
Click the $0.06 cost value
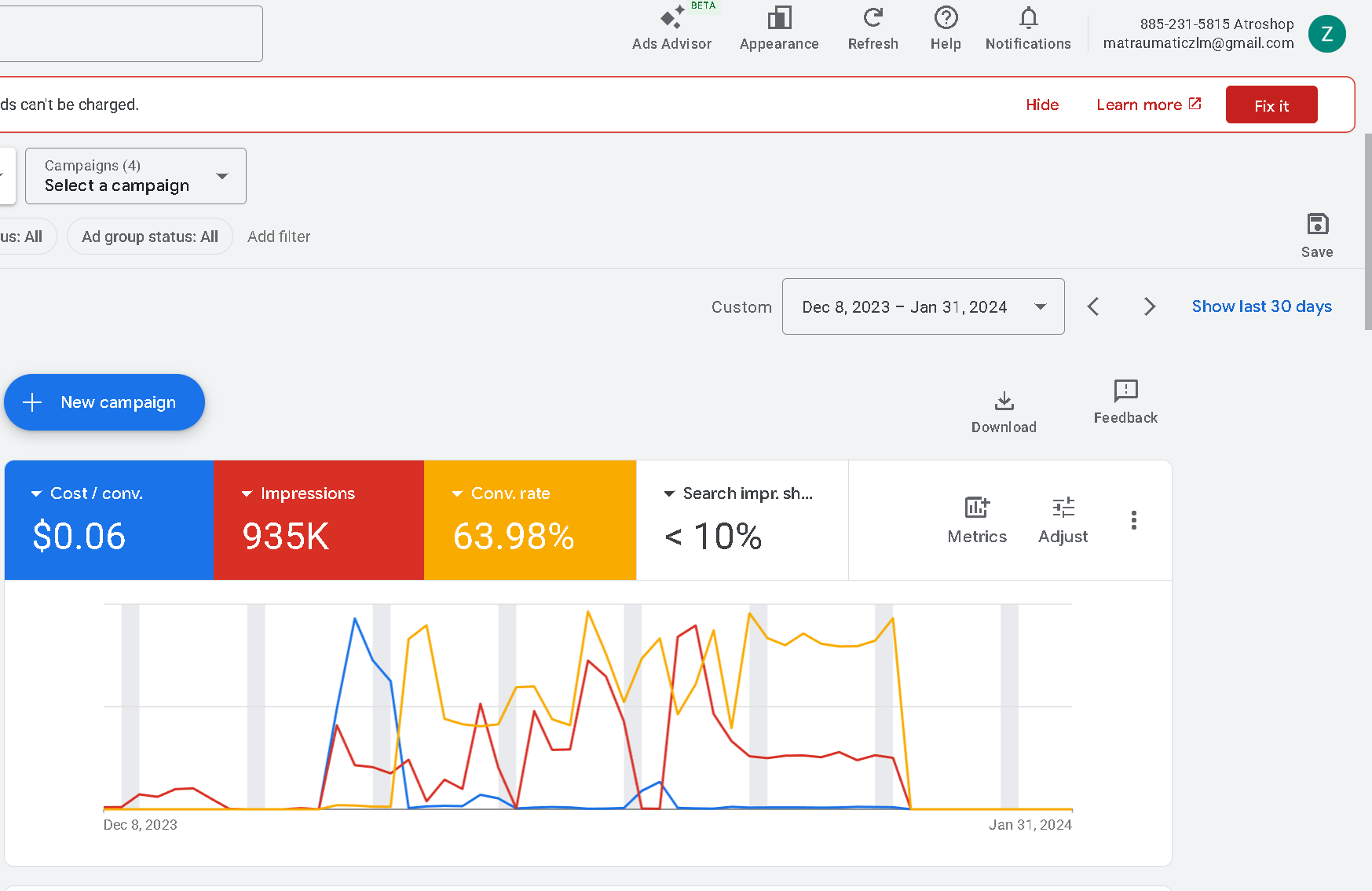[x=79, y=537]
